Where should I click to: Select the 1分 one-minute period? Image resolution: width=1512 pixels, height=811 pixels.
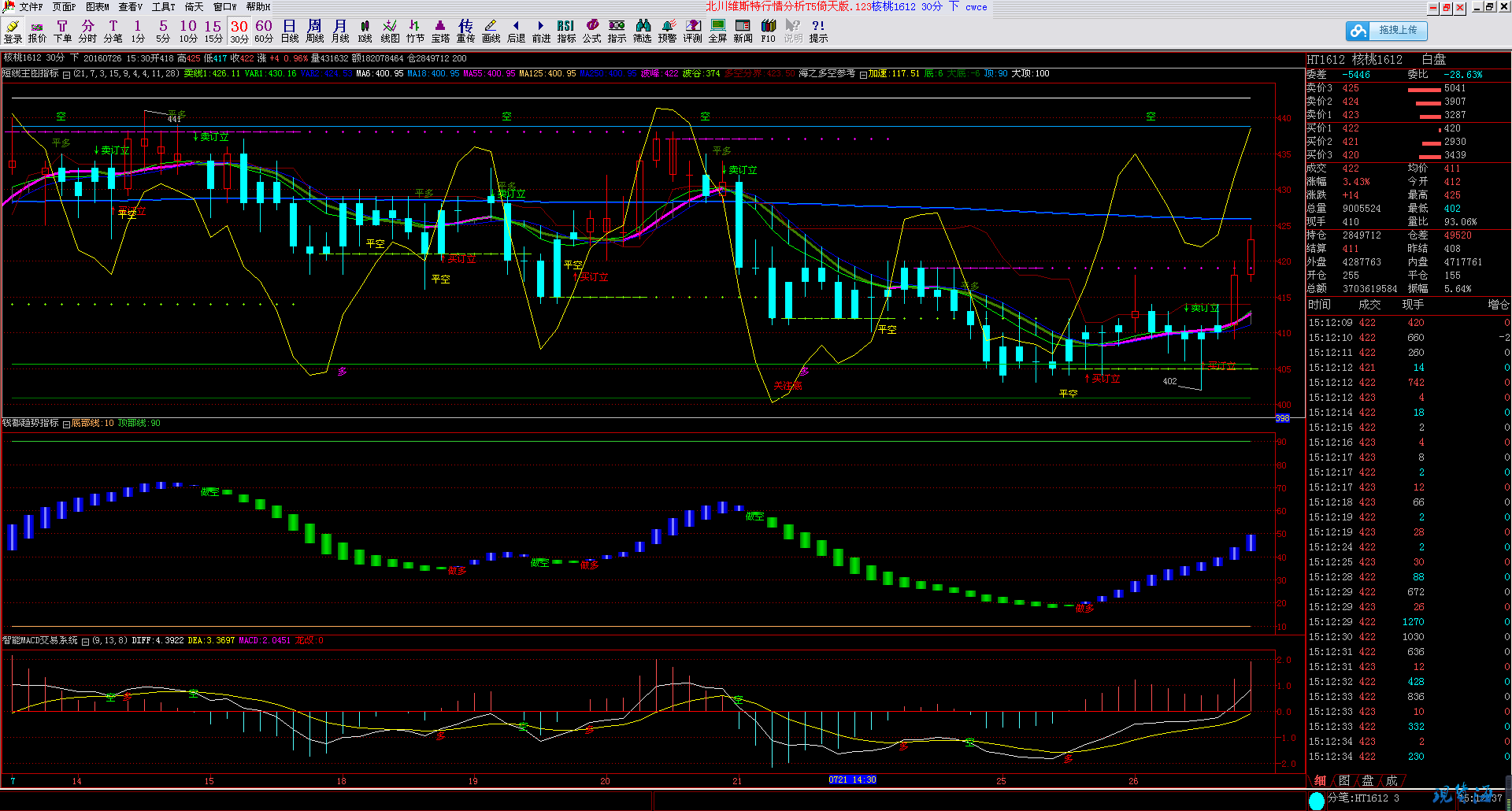click(138, 31)
